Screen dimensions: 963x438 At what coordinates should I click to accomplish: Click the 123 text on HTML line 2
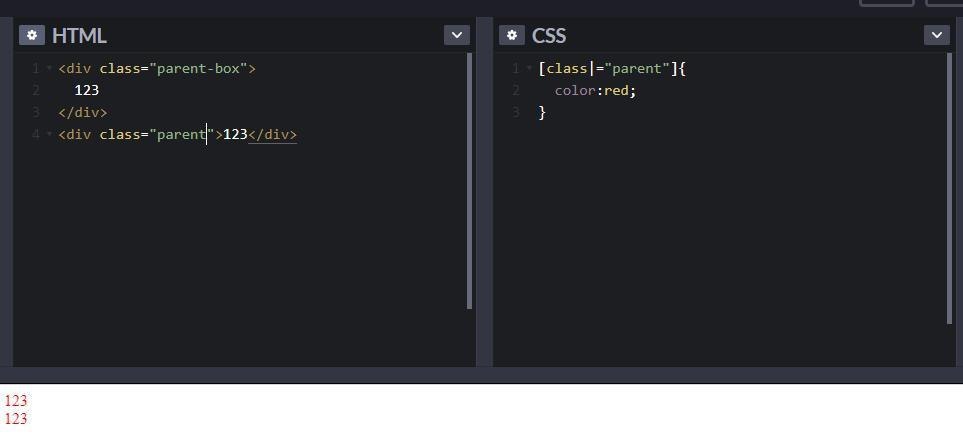click(x=87, y=91)
